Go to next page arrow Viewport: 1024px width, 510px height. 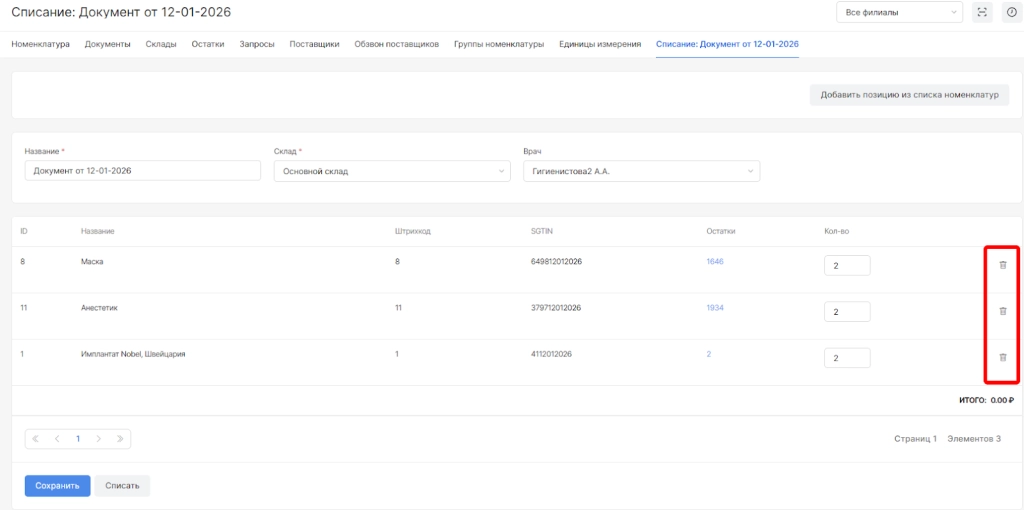pos(98,439)
